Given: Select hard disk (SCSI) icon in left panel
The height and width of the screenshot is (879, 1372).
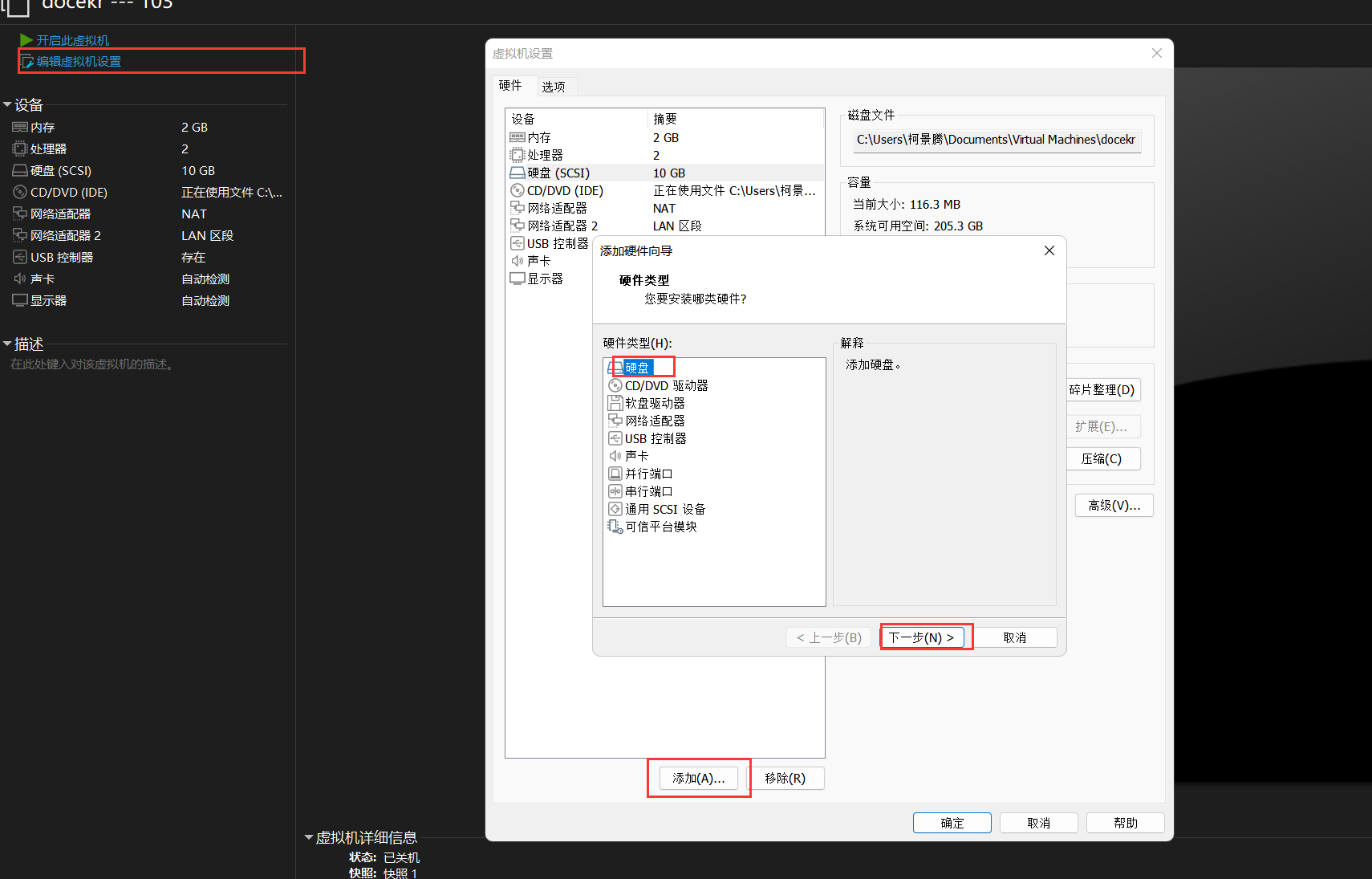Looking at the screenshot, I should 20,171.
